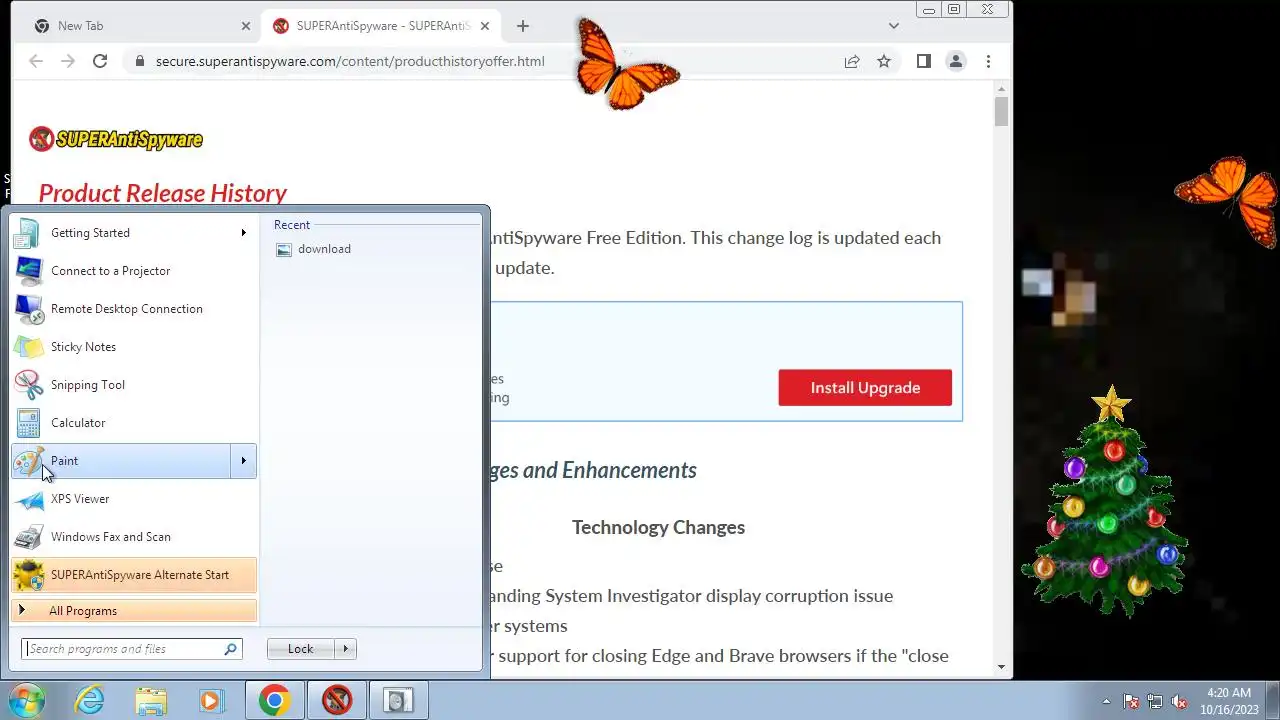Toggle Chrome side panel
1280x720 pixels.
click(924, 61)
